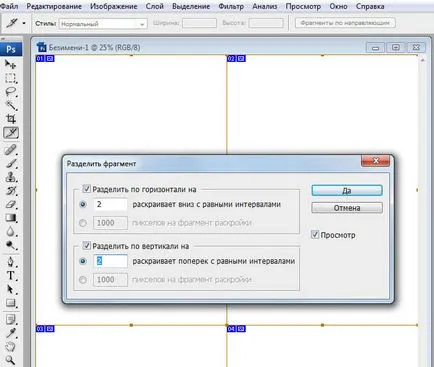The height and width of the screenshot is (367, 434).
Task: Click the Высота height field
Action: click(266, 23)
